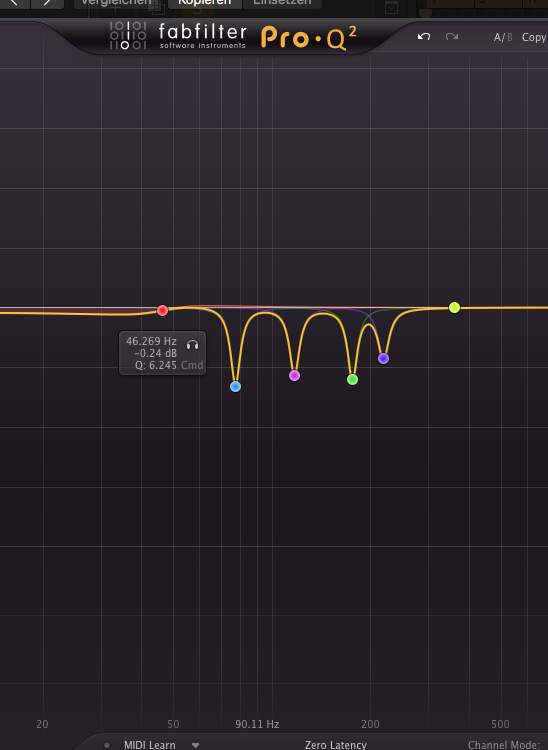
Task: Select the blue EQ band node
Action: (x=235, y=386)
